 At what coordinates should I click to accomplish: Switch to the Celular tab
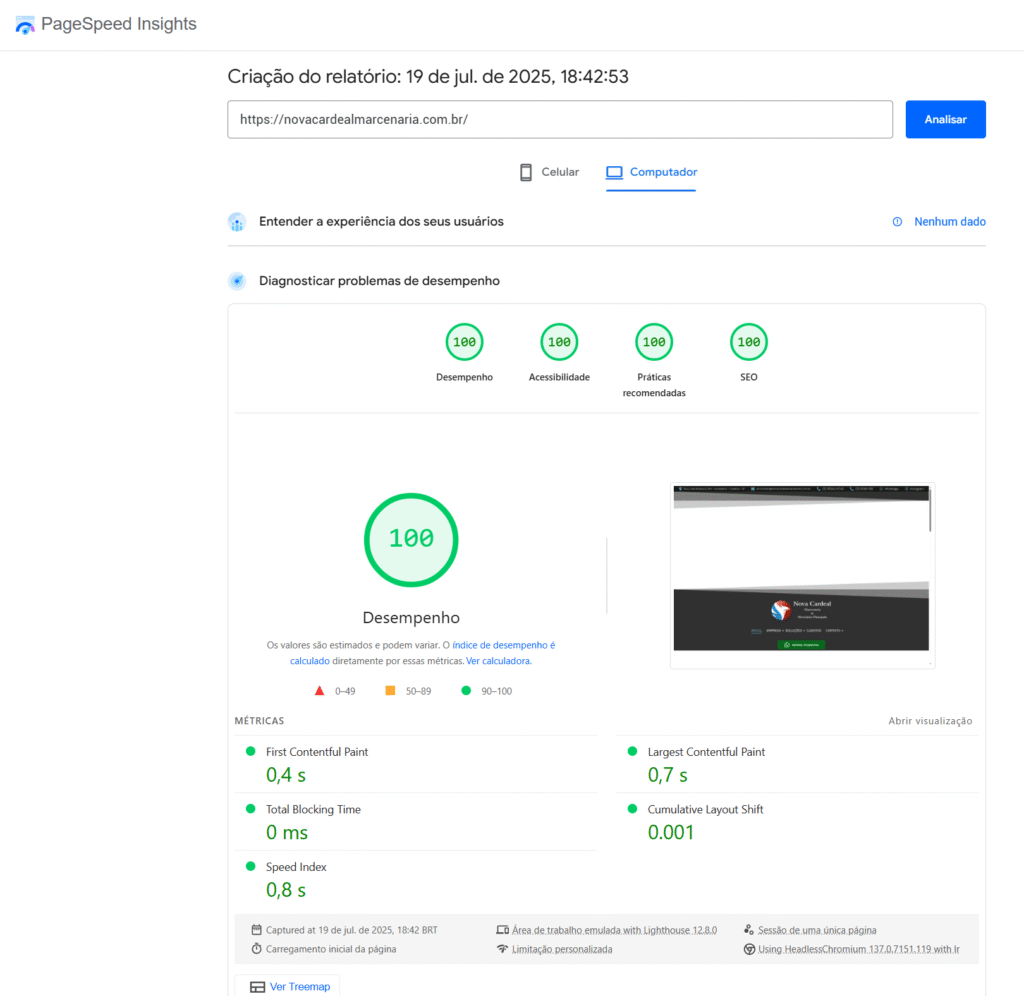click(549, 172)
